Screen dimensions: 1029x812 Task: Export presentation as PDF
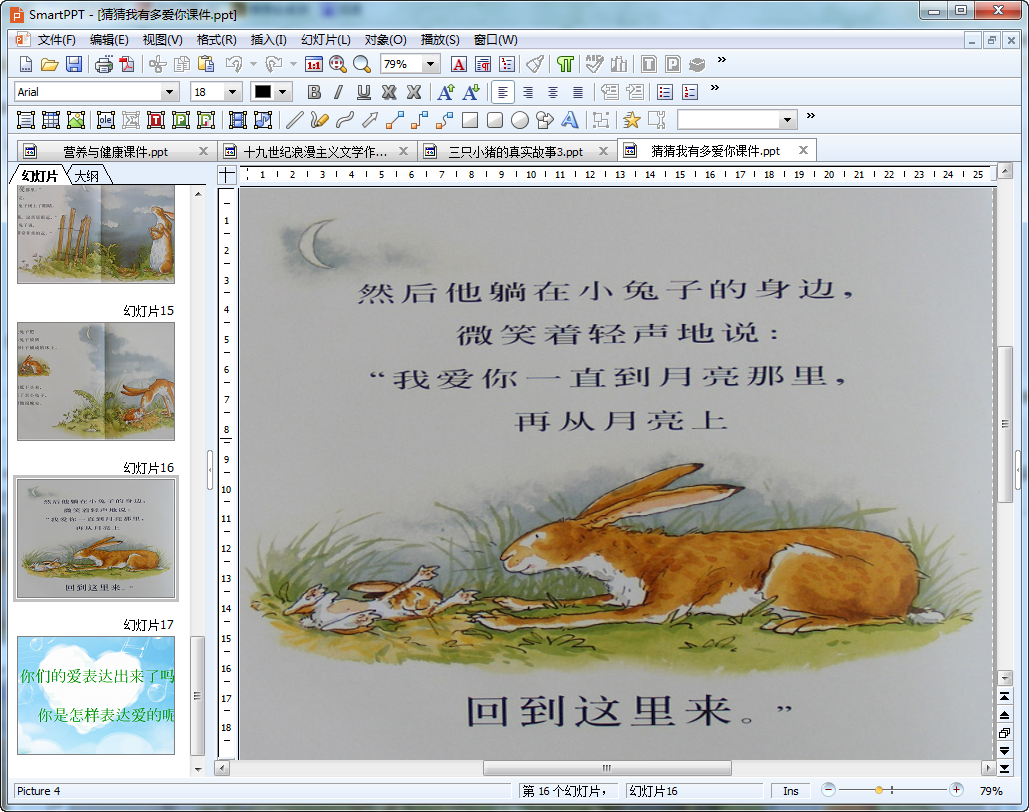(127, 64)
